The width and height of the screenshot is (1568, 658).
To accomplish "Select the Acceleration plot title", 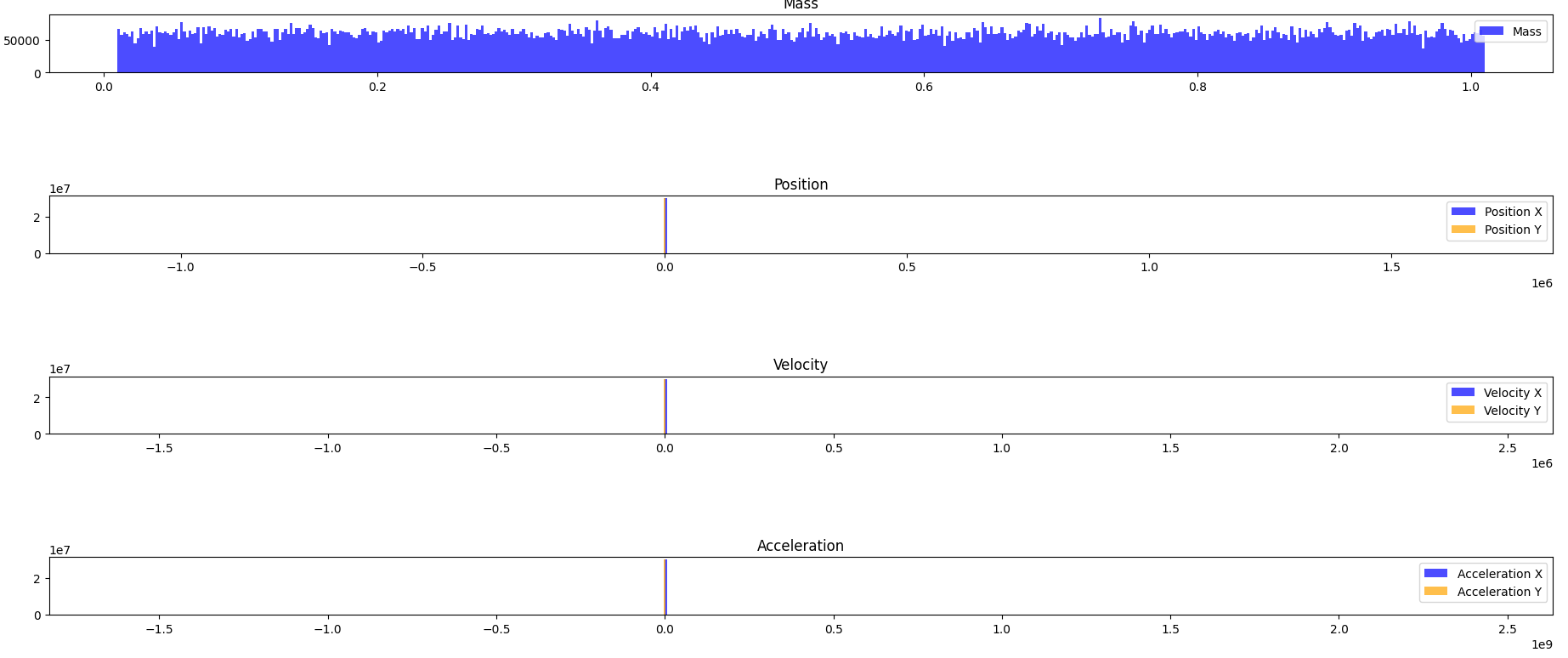I will pos(800,546).
